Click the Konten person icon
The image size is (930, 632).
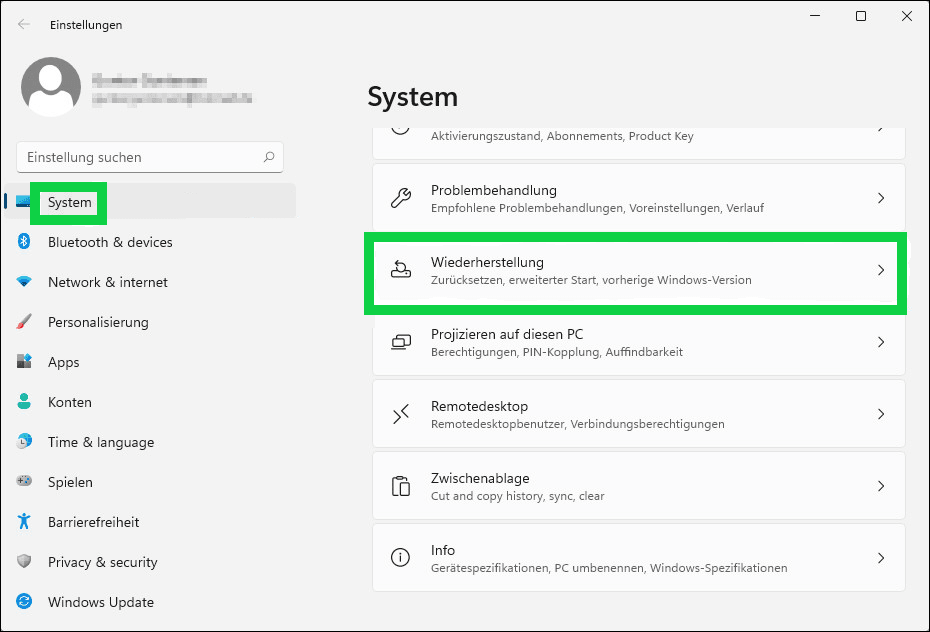click(24, 401)
